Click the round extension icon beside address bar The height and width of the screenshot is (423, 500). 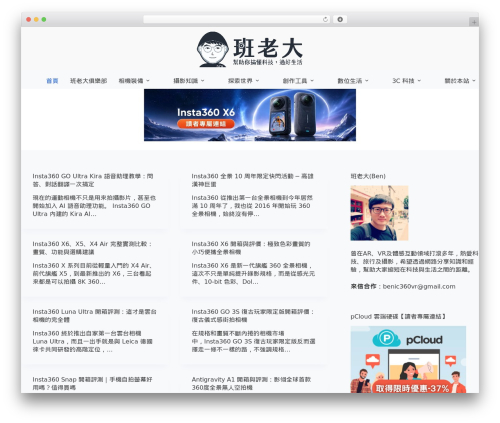coord(340,19)
